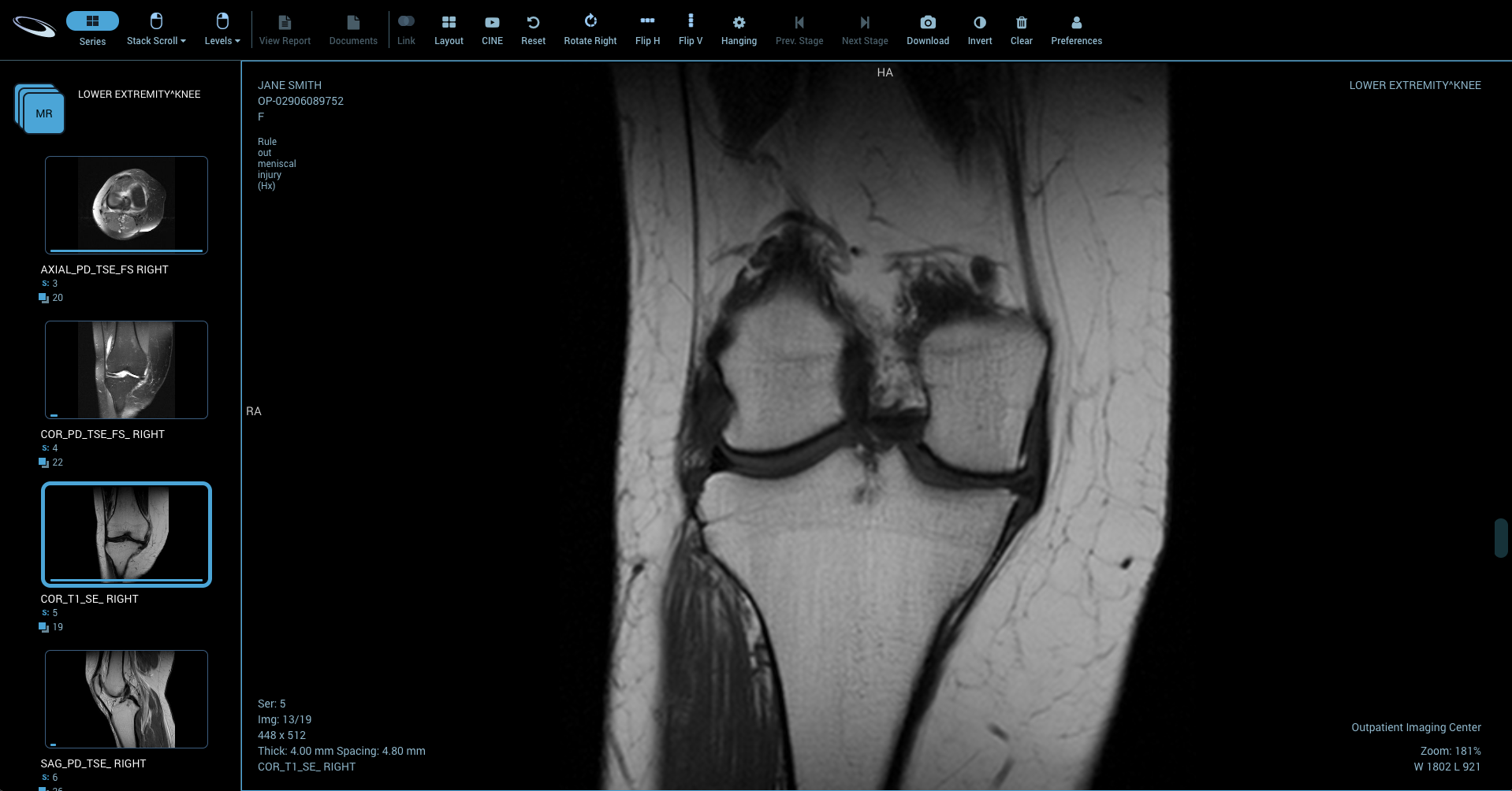This screenshot has width=1512, height=791.
Task: Start CINE playback mode
Action: 492,23
